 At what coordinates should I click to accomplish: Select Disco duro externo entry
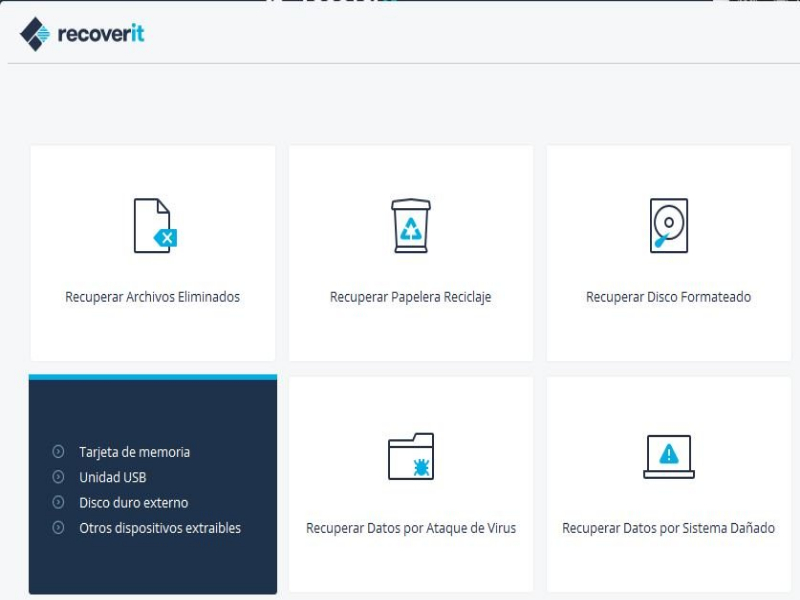coord(133,503)
